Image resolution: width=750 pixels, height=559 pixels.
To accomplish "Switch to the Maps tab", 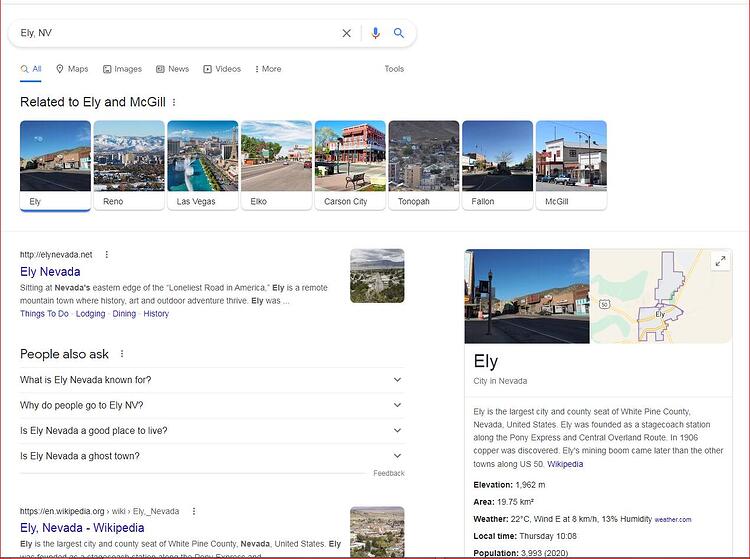I will point(72,69).
